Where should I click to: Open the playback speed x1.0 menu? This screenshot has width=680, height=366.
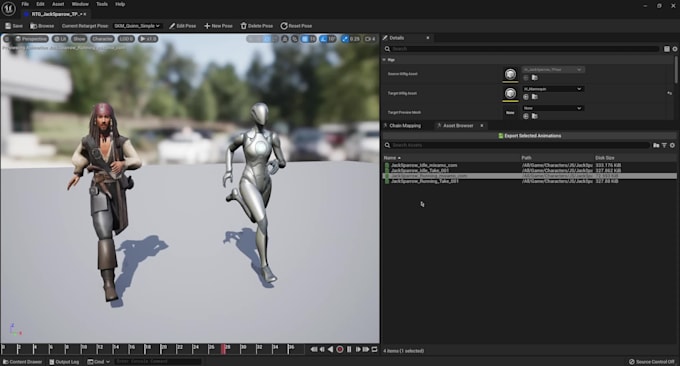[x=148, y=39]
